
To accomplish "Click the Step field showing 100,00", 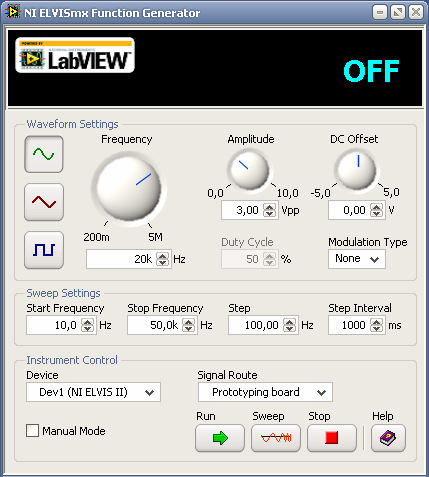I will tap(256, 325).
